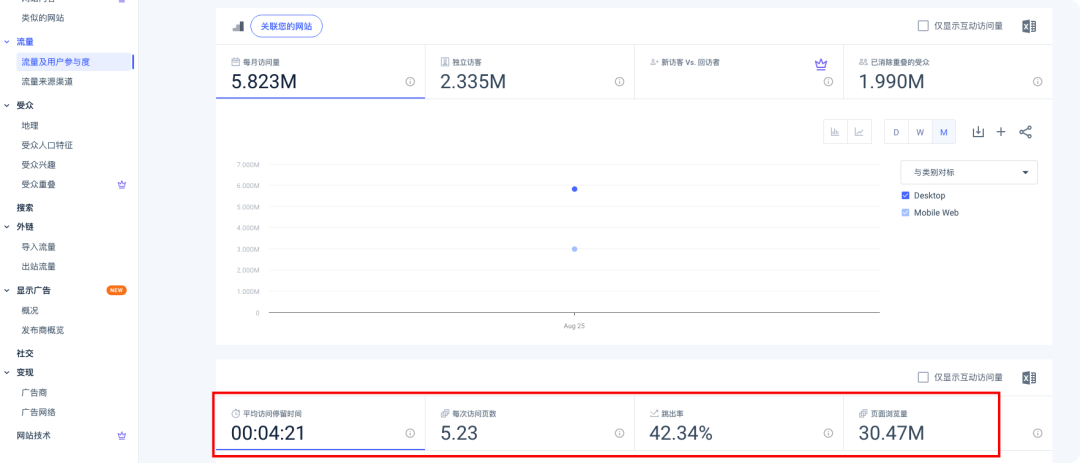Click the crown premium icon on 新访客 Vs. 回访者

820,64
